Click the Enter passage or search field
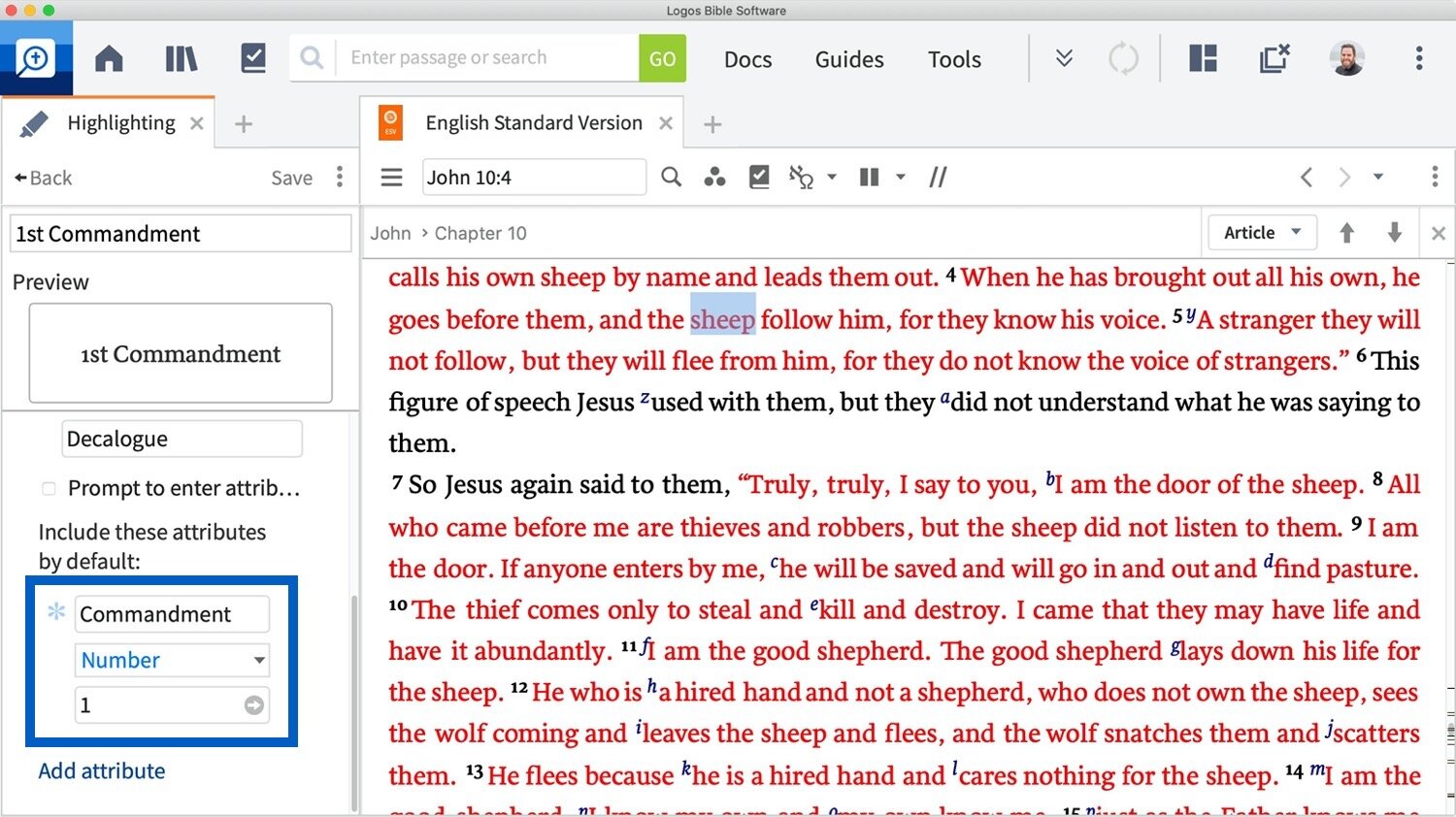Screen dimensions: 1456x817 485,57
